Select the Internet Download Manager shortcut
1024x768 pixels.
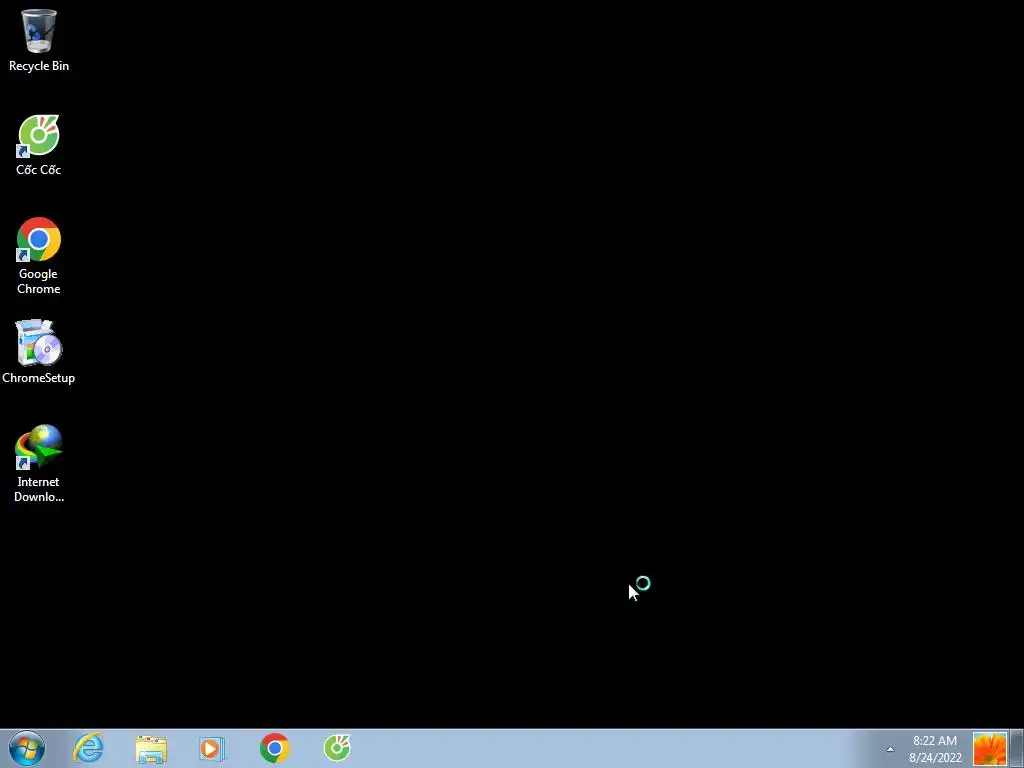coord(39,464)
